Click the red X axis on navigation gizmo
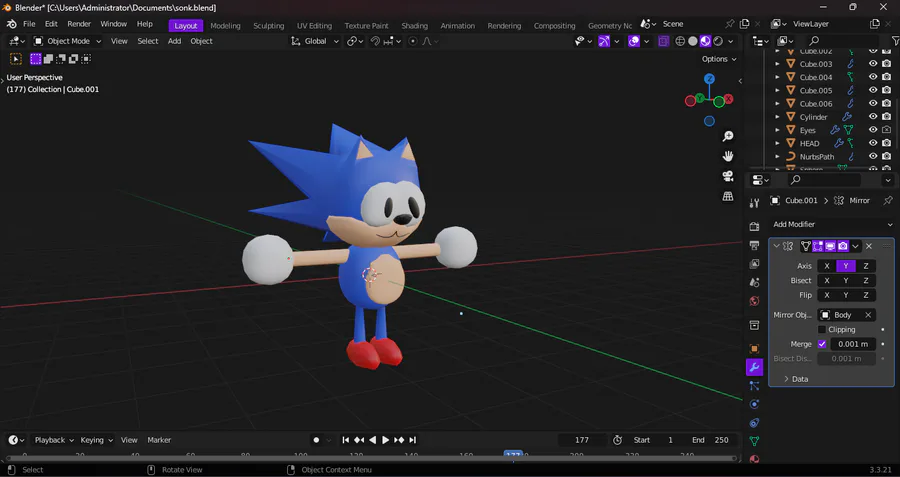The width and height of the screenshot is (900, 477). pos(728,99)
